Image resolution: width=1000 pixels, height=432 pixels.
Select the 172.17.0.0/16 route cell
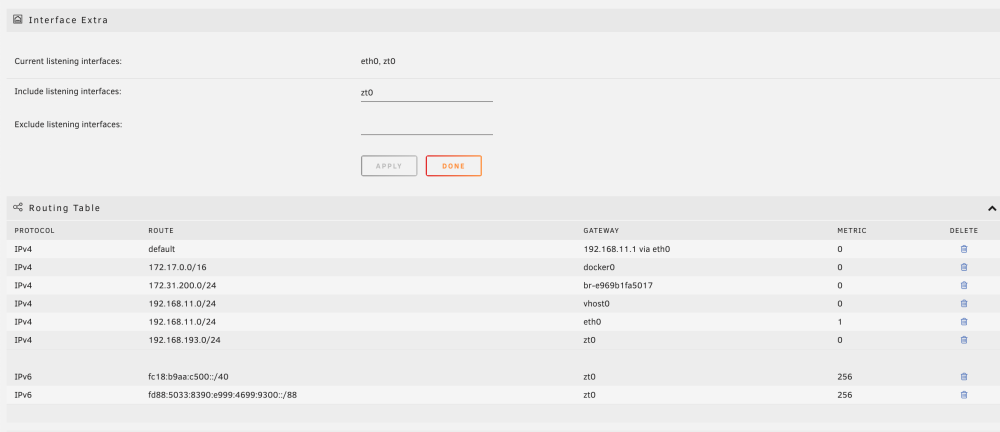click(176, 267)
